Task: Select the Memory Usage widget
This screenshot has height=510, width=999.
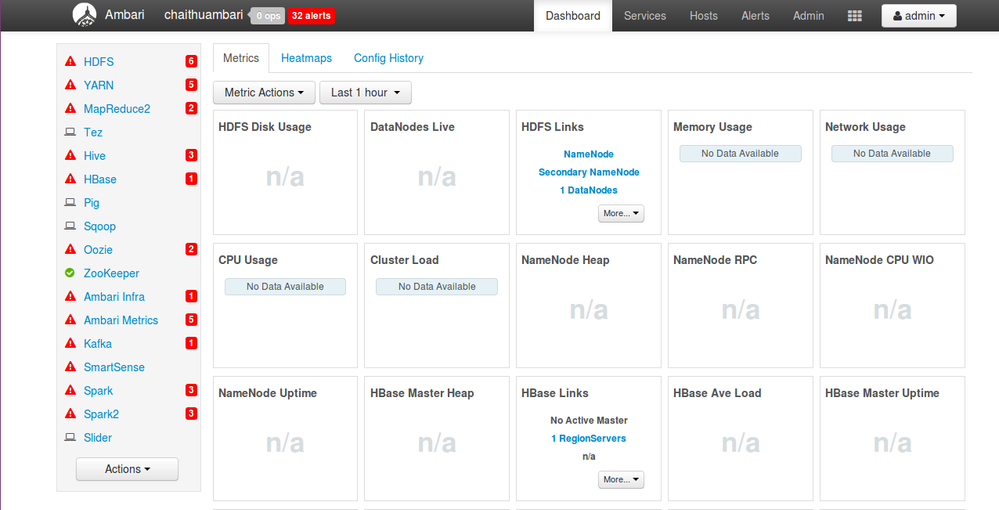Action: pos(740,173)
